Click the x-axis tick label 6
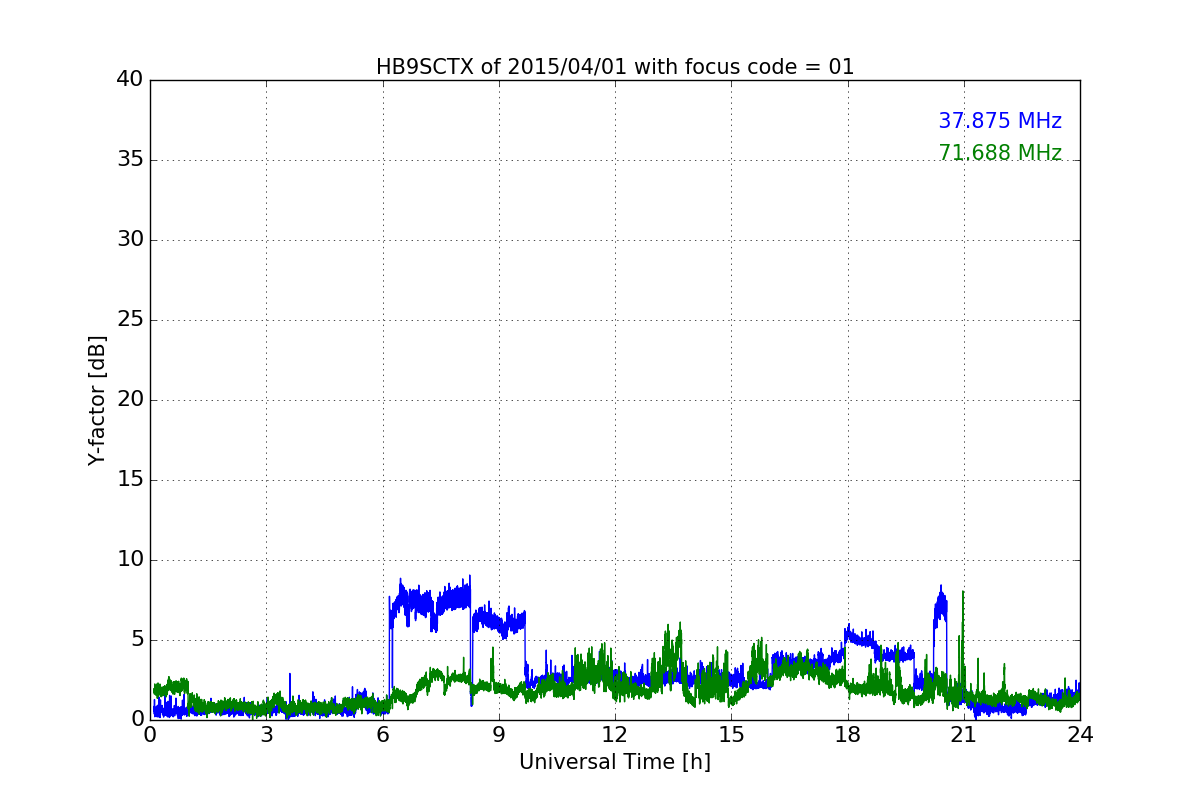The height and width of the screenshot is (800, 1200). pyautogui.click(x=383, y=735)
